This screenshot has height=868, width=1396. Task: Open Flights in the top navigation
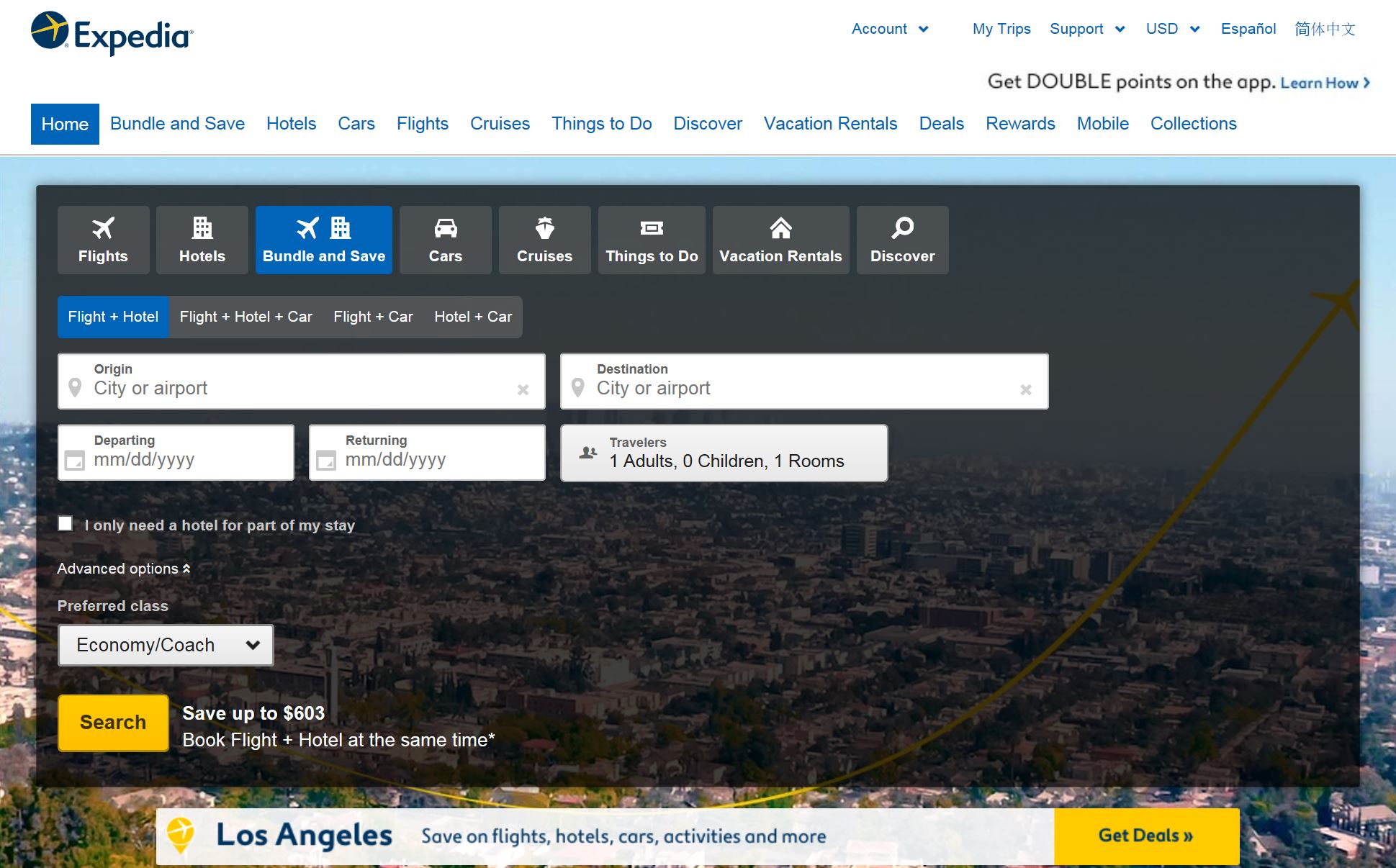[x=423, y=124]
